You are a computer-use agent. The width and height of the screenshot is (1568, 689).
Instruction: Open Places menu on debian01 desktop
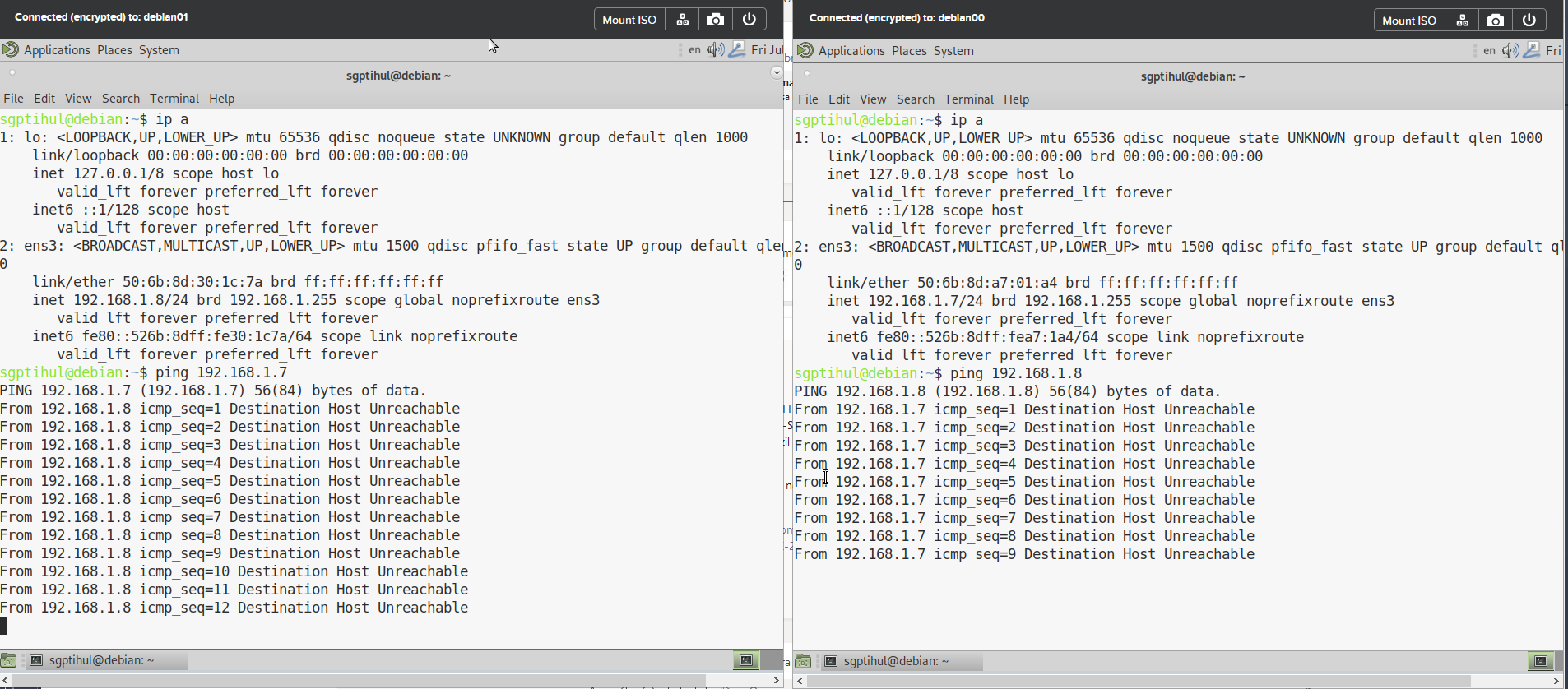(x=114, y=50)
